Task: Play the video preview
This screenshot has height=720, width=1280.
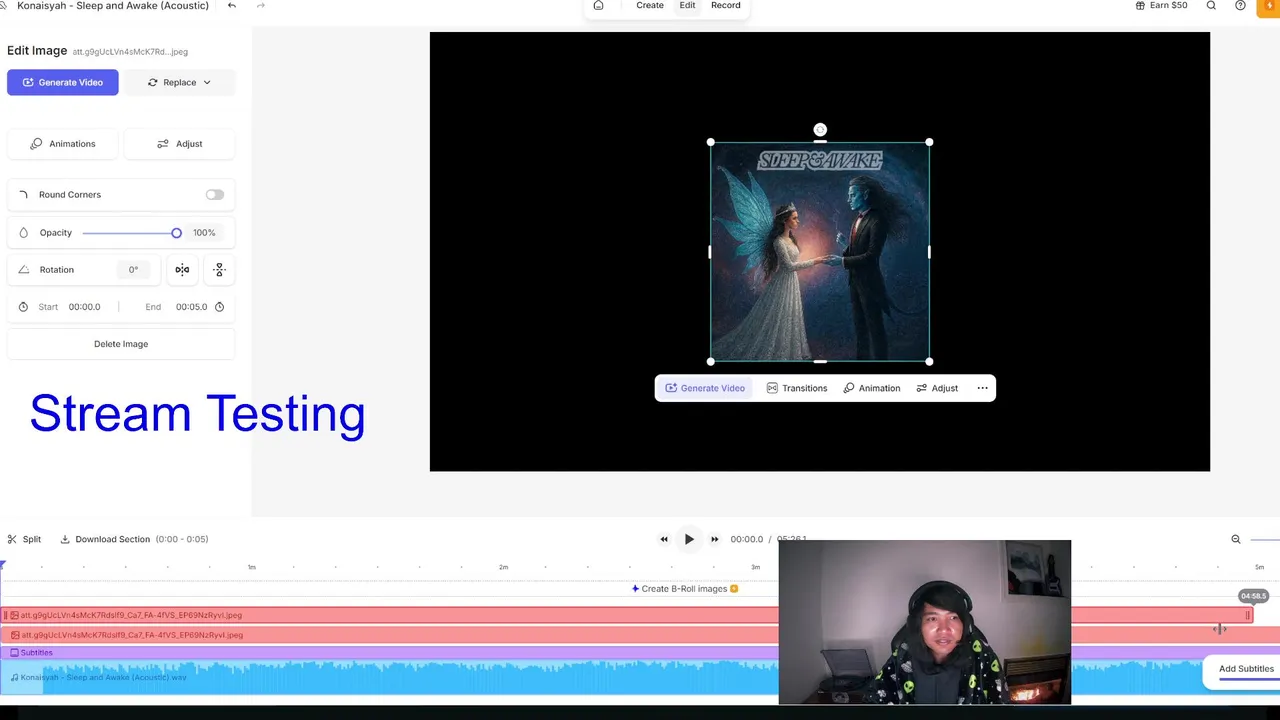Action: pos(689,539)
